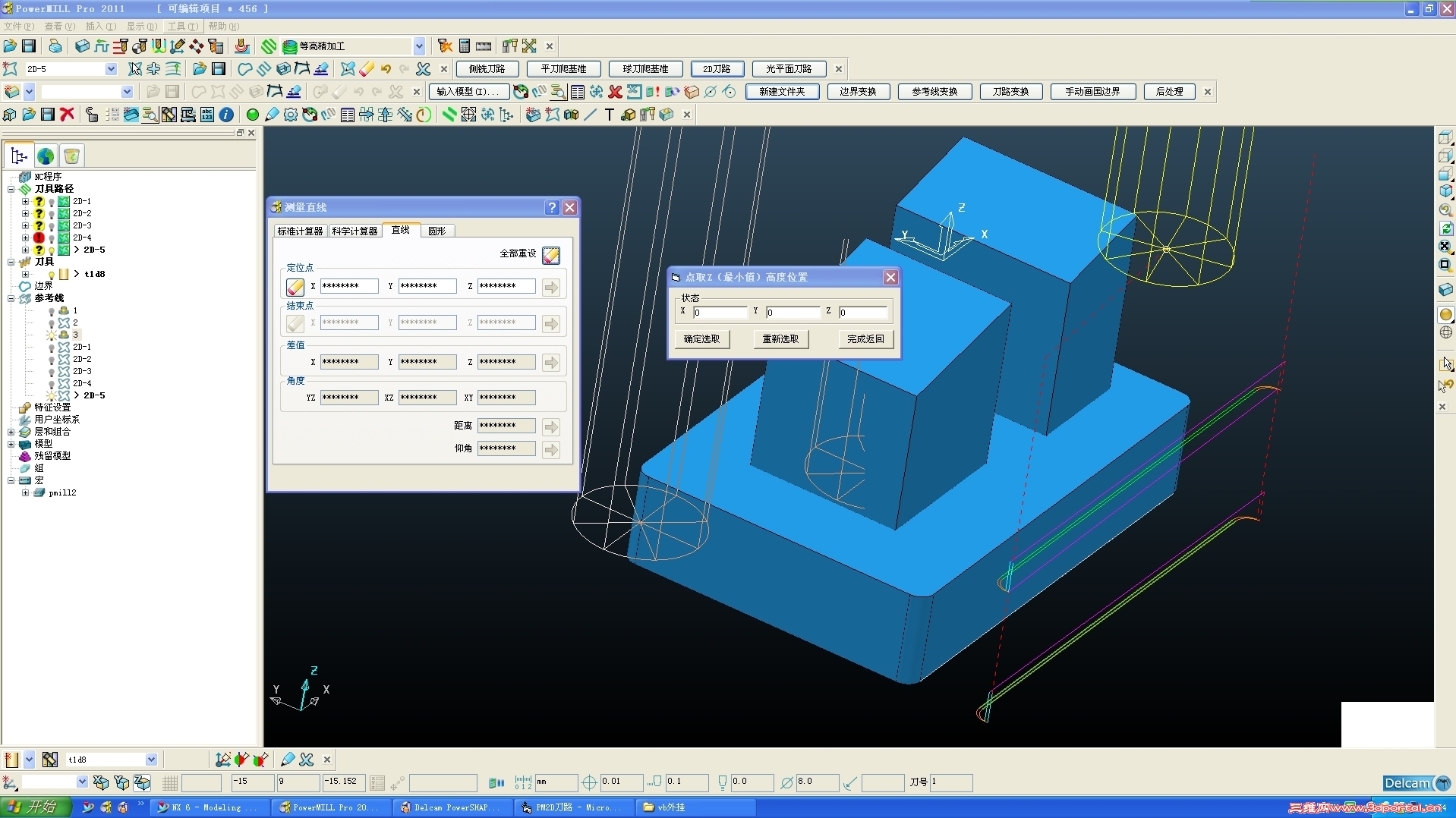Open the t1d8 tool dropdown
Viewport: 1456px width, 818px height.
[x=151, y=760]
